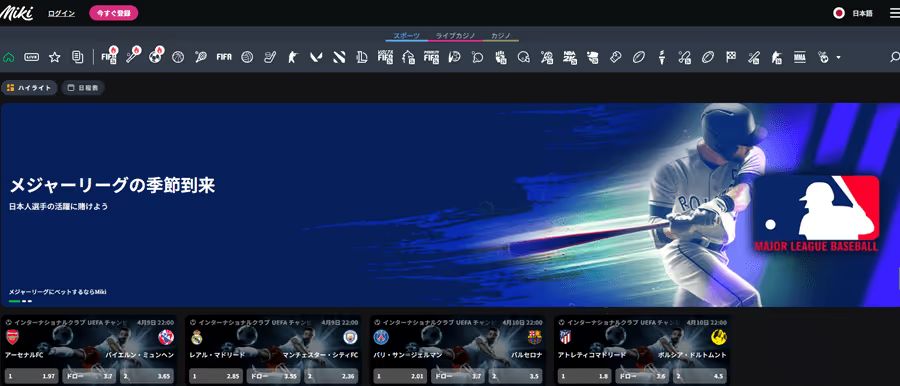Click the Paris Saint-Germain crest
This screenshot has width=900, height=386.
click(x=381, y=337)
